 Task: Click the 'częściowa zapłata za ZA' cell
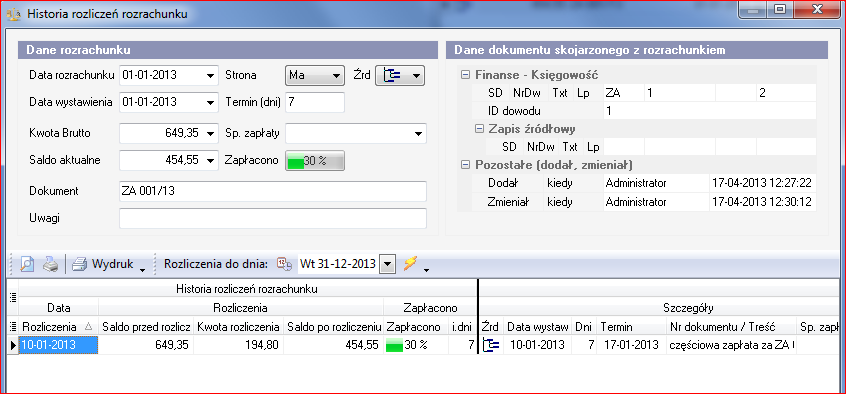(x=731, y=345)
